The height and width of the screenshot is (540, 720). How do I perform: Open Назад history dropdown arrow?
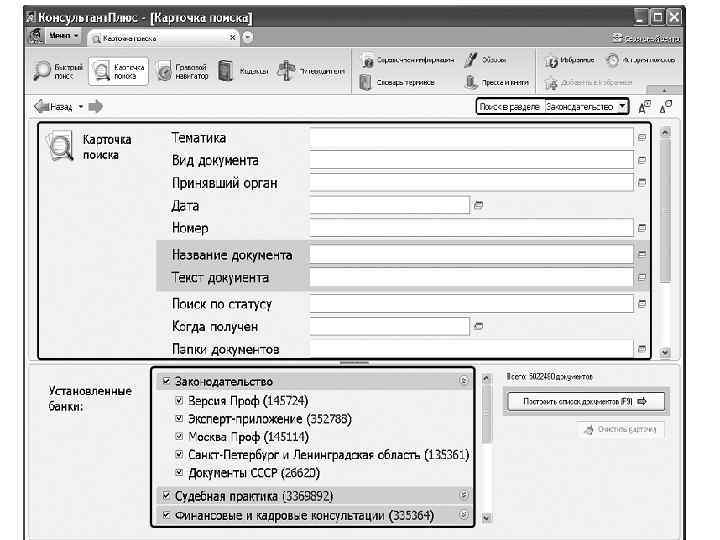(80, 107)
